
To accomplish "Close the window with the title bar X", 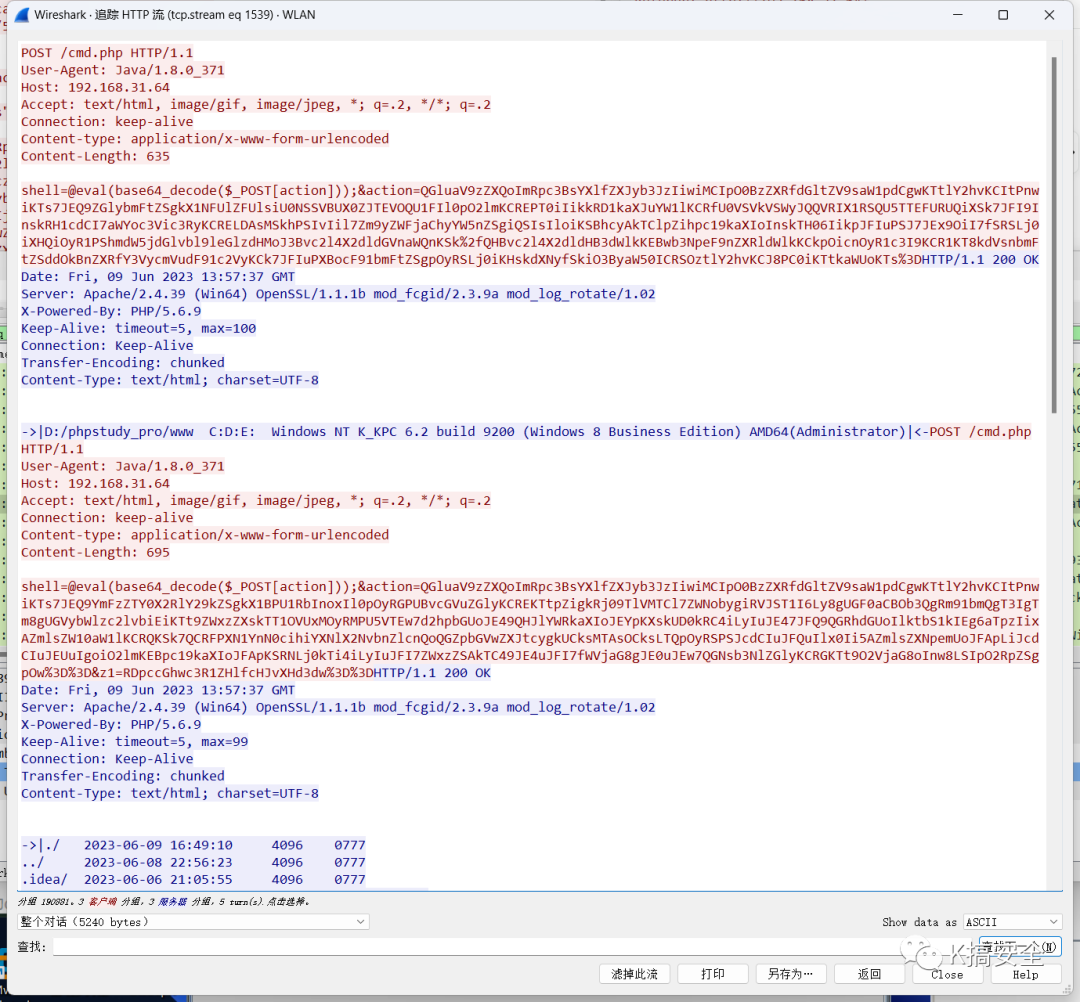I will pos(1049,14).
